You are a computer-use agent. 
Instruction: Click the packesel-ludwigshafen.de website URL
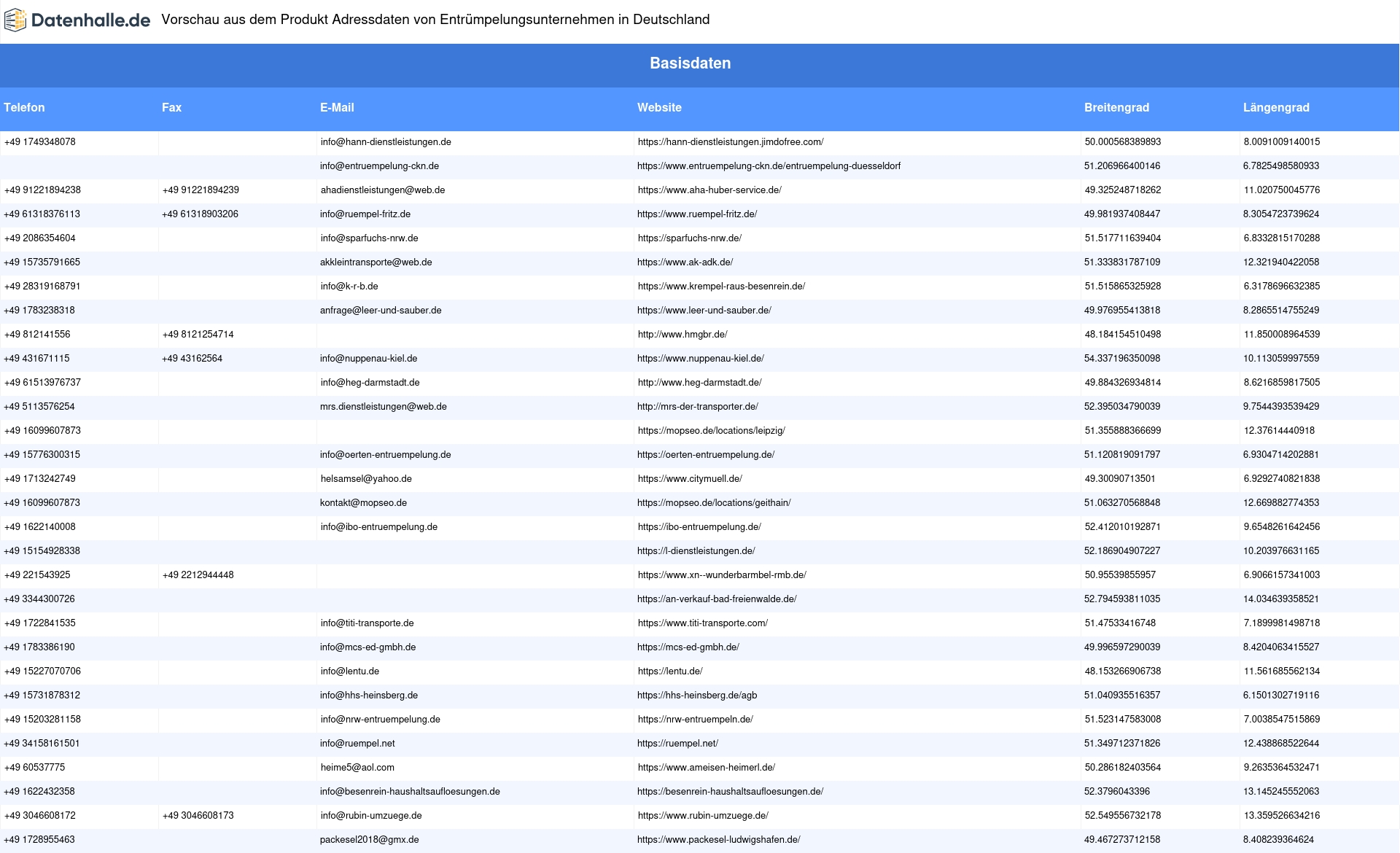tap(719, 840)
